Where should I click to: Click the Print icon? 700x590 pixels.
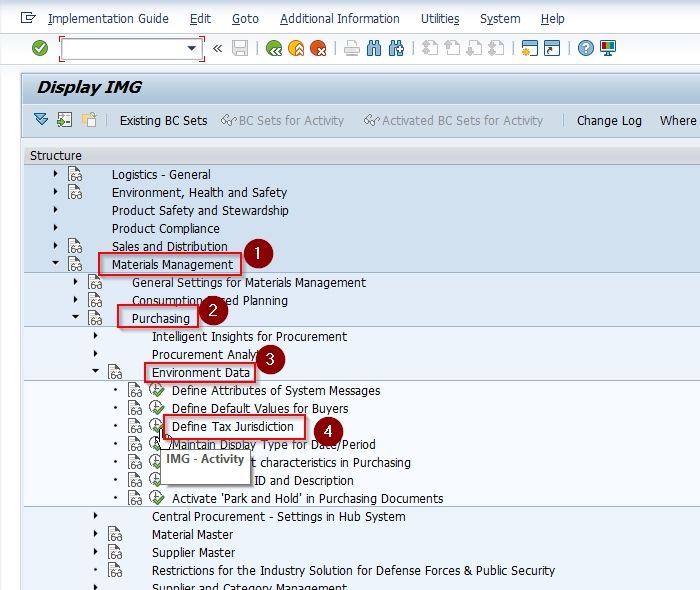tap(352, 48)
